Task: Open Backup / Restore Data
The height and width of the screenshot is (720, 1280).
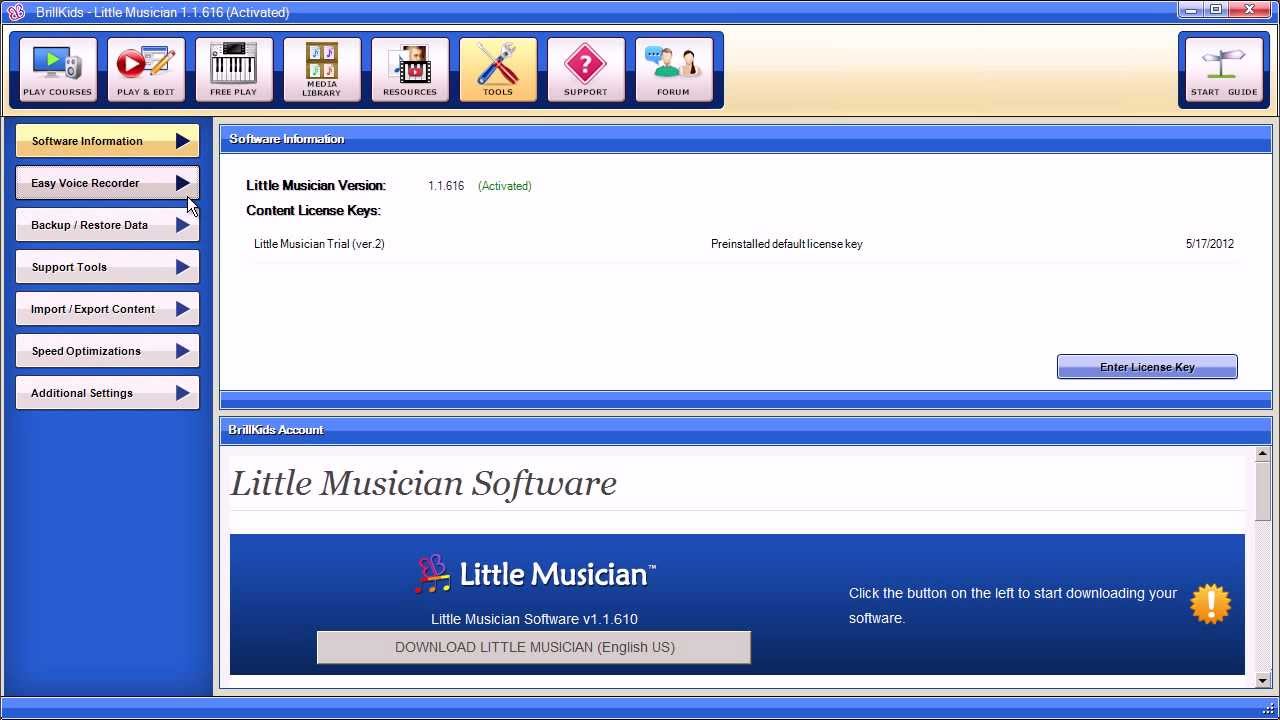Action: 107,225
